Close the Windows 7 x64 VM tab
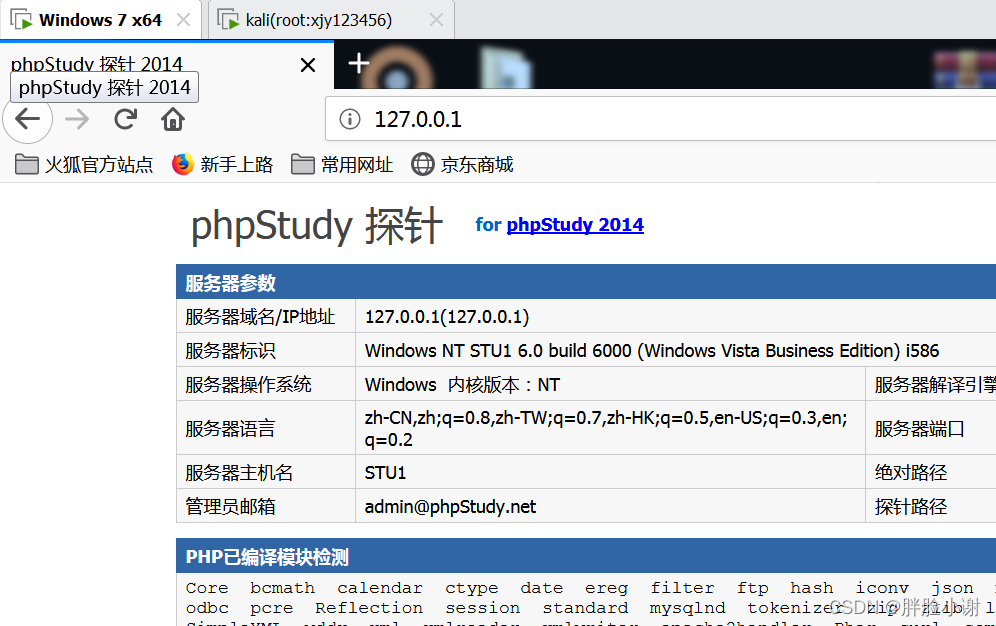This screenshot has height=626, width=996. (183, 20)
